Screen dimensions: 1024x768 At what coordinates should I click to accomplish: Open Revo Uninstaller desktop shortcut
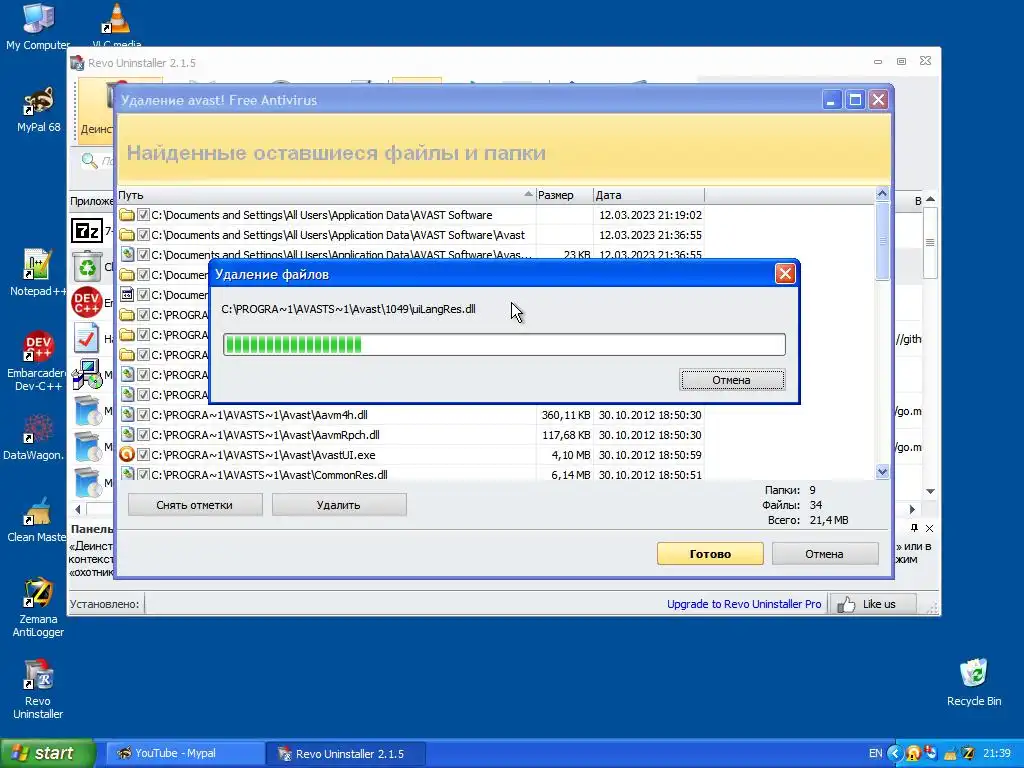pos(38,689)
